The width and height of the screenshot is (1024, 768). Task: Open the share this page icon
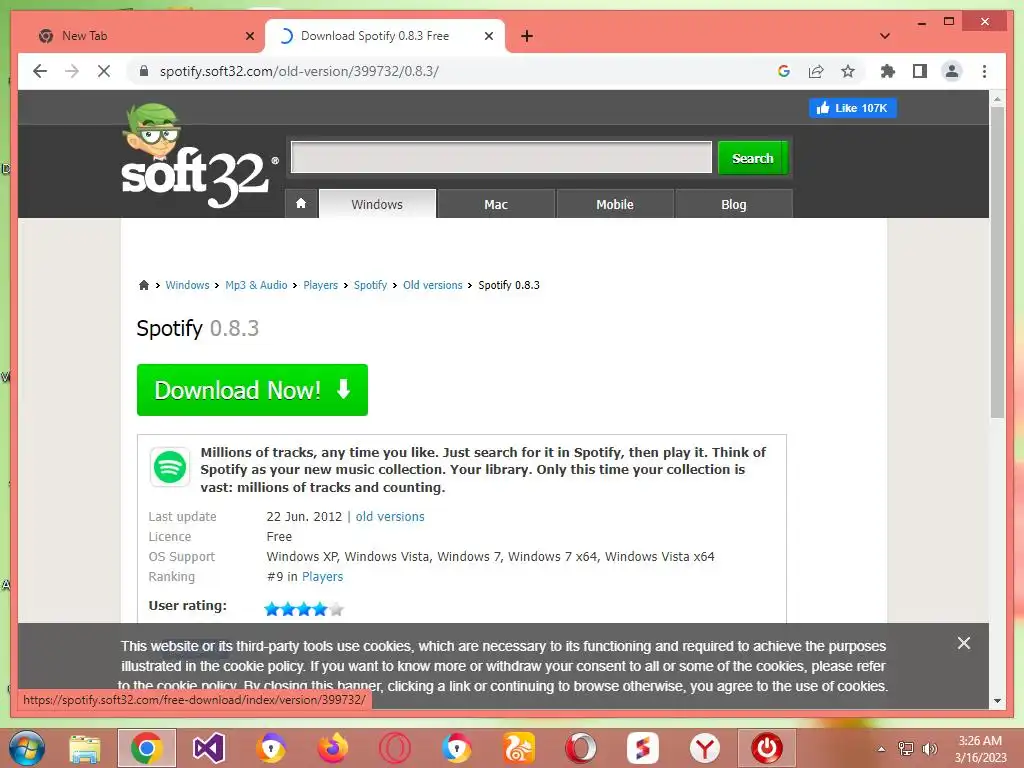click(x=816, y=71)
